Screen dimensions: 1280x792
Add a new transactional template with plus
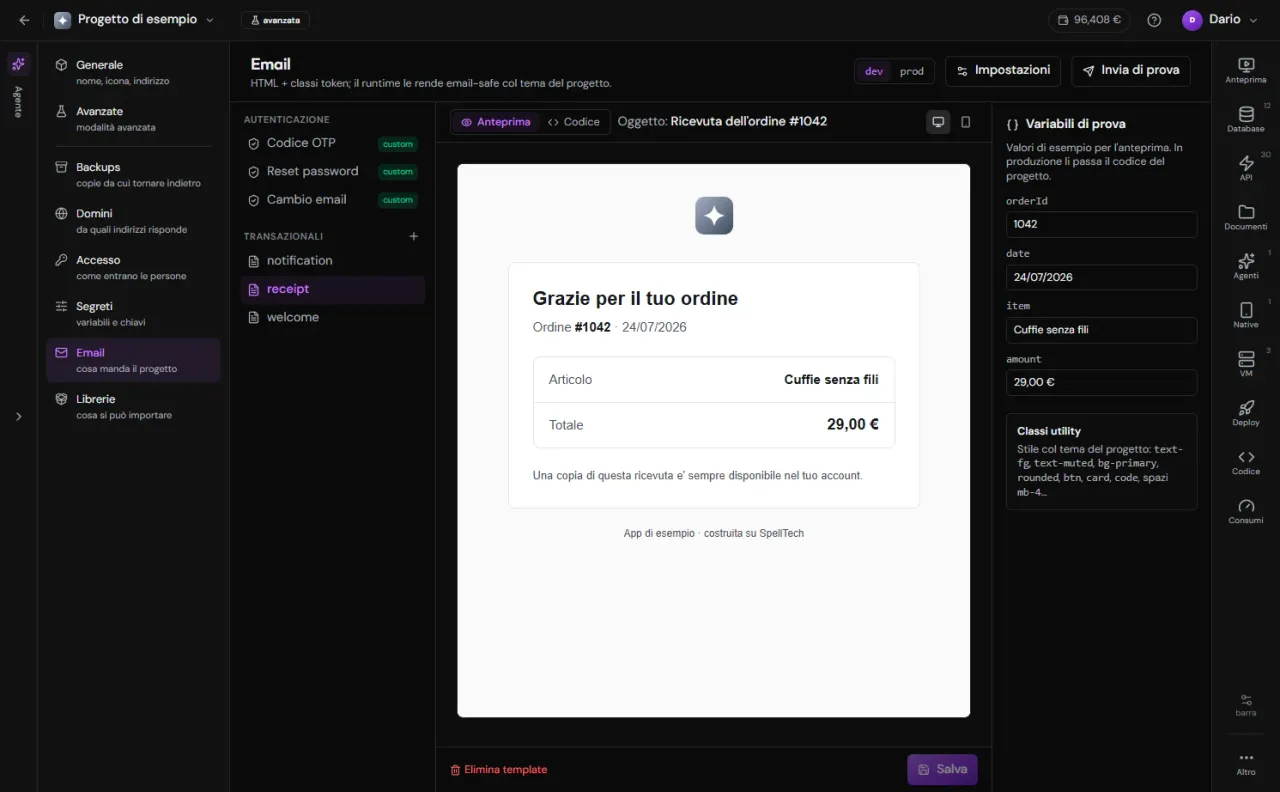coord(414,236)
